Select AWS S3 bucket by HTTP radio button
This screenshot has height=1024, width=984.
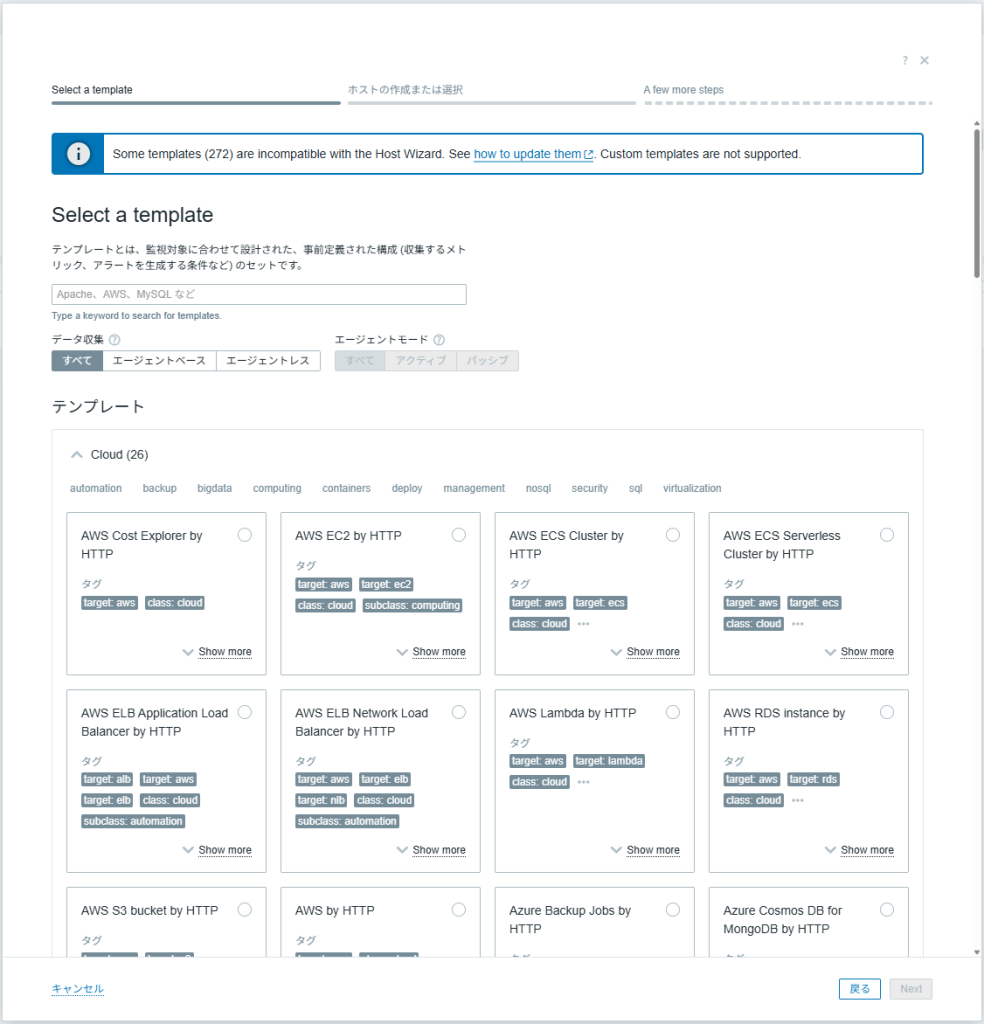[x=245, y=910]
